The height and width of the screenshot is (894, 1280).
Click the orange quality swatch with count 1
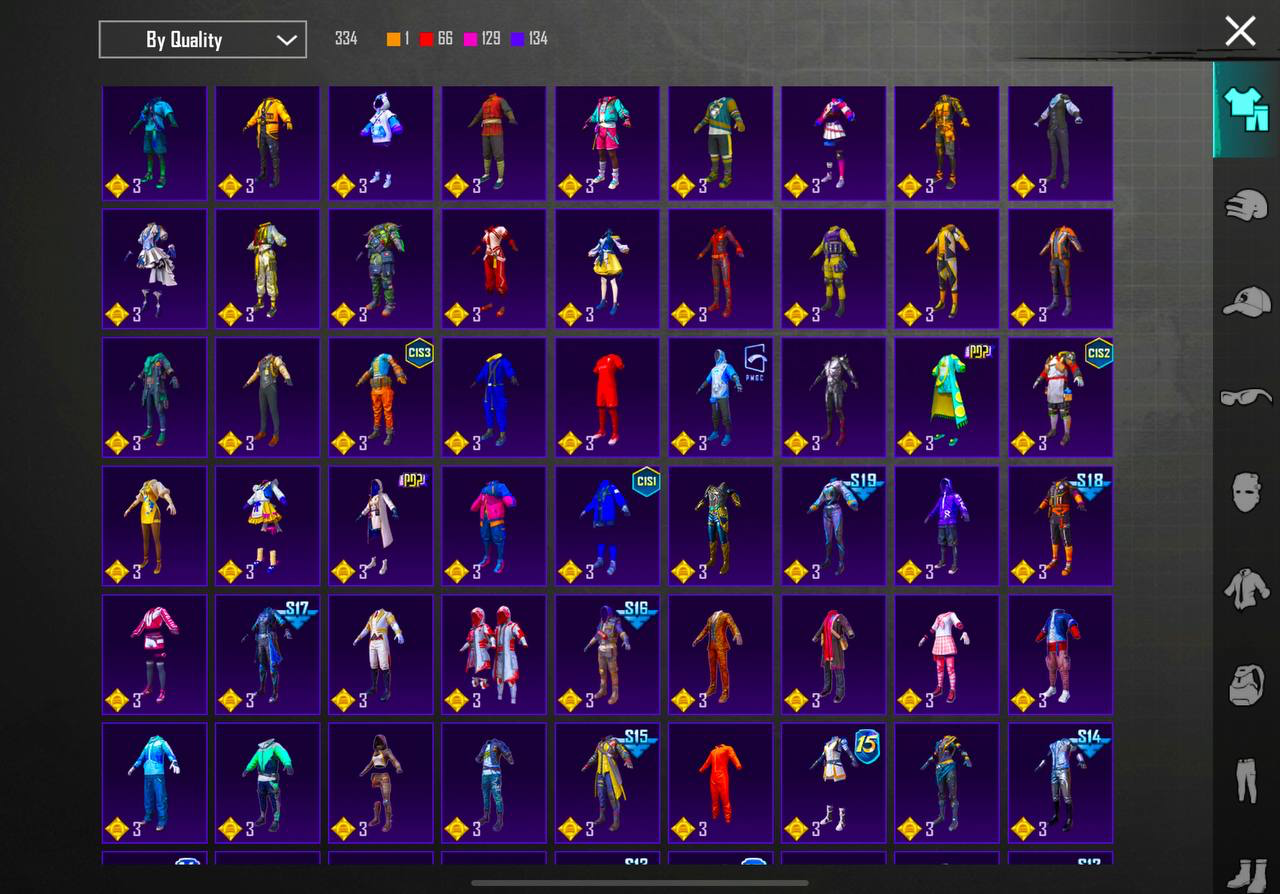click(394, 39)
